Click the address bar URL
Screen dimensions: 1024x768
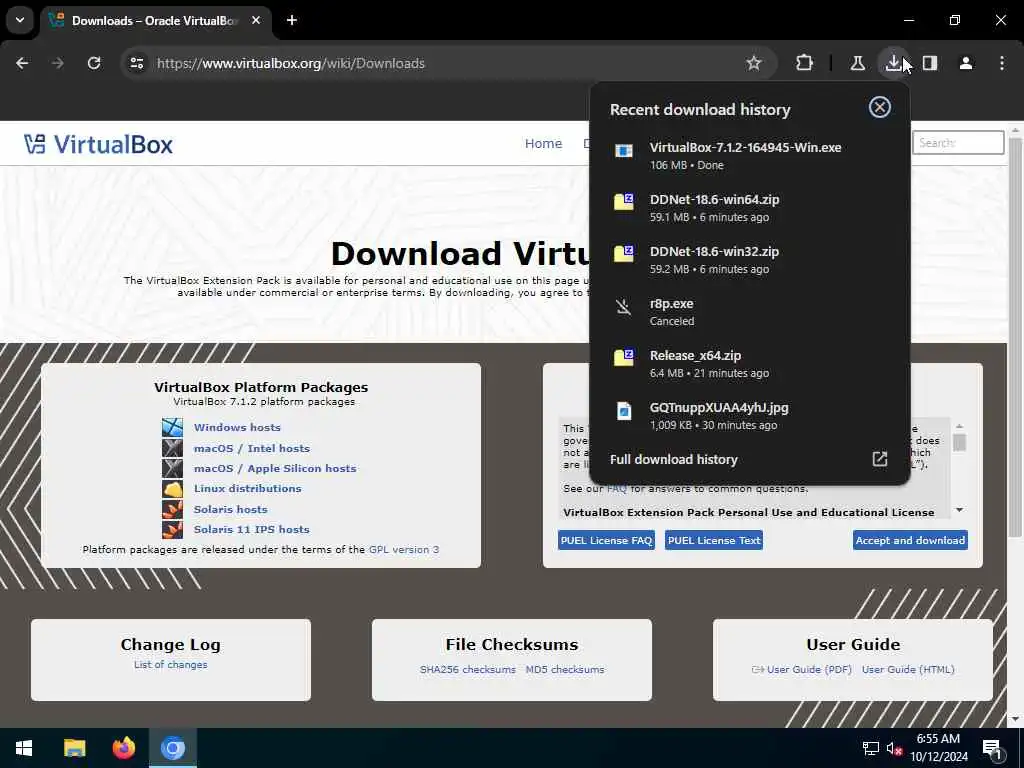click(x=291, y=63)
